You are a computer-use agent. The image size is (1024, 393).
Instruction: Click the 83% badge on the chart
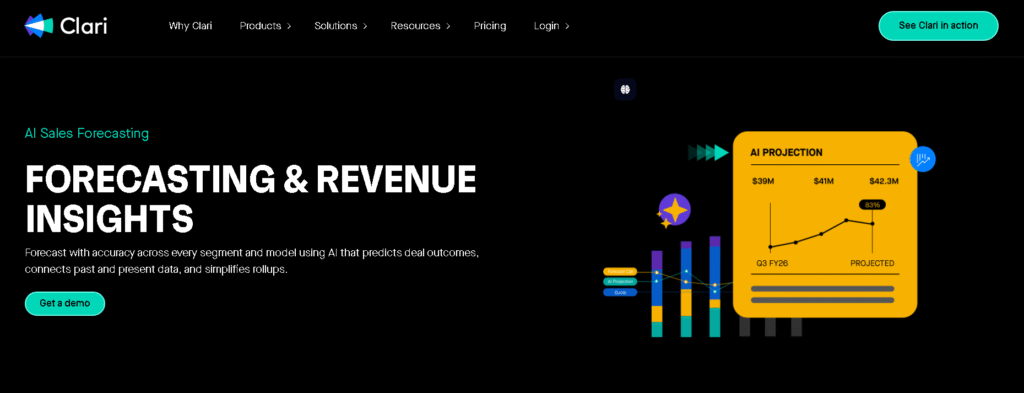[x=872, y=204]
